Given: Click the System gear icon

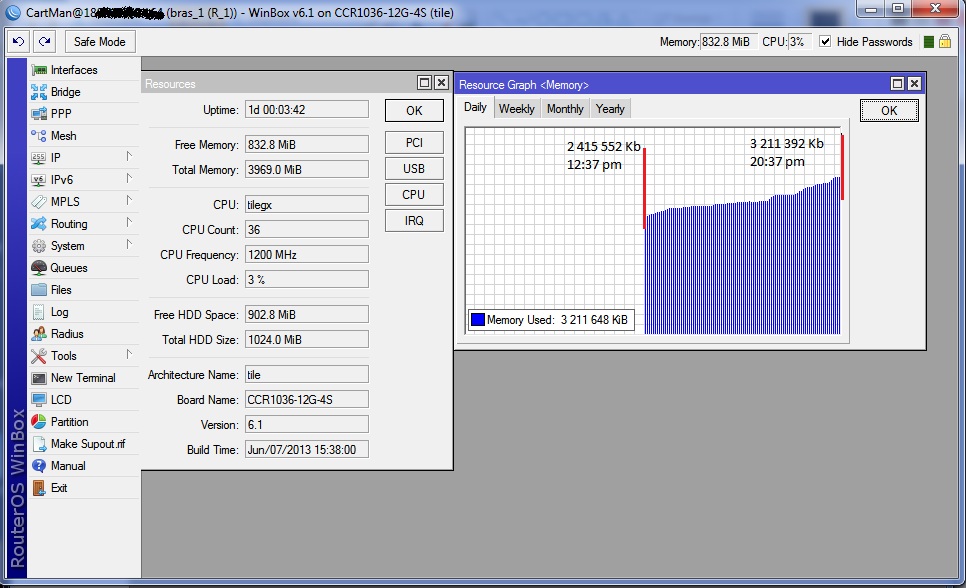Looking at the screenshot, I should pyautogui.click(x=39, y=246).
